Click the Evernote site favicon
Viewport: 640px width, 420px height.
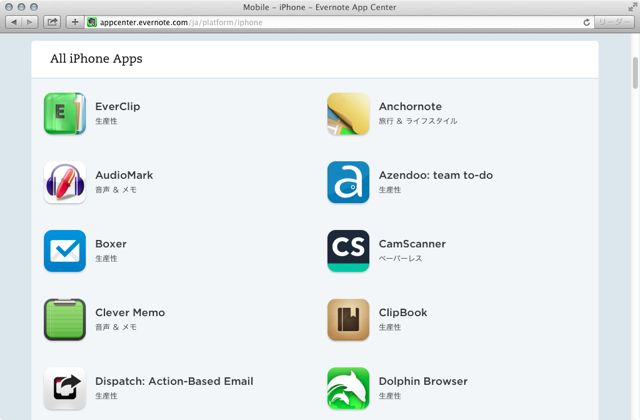coord(92,22)
